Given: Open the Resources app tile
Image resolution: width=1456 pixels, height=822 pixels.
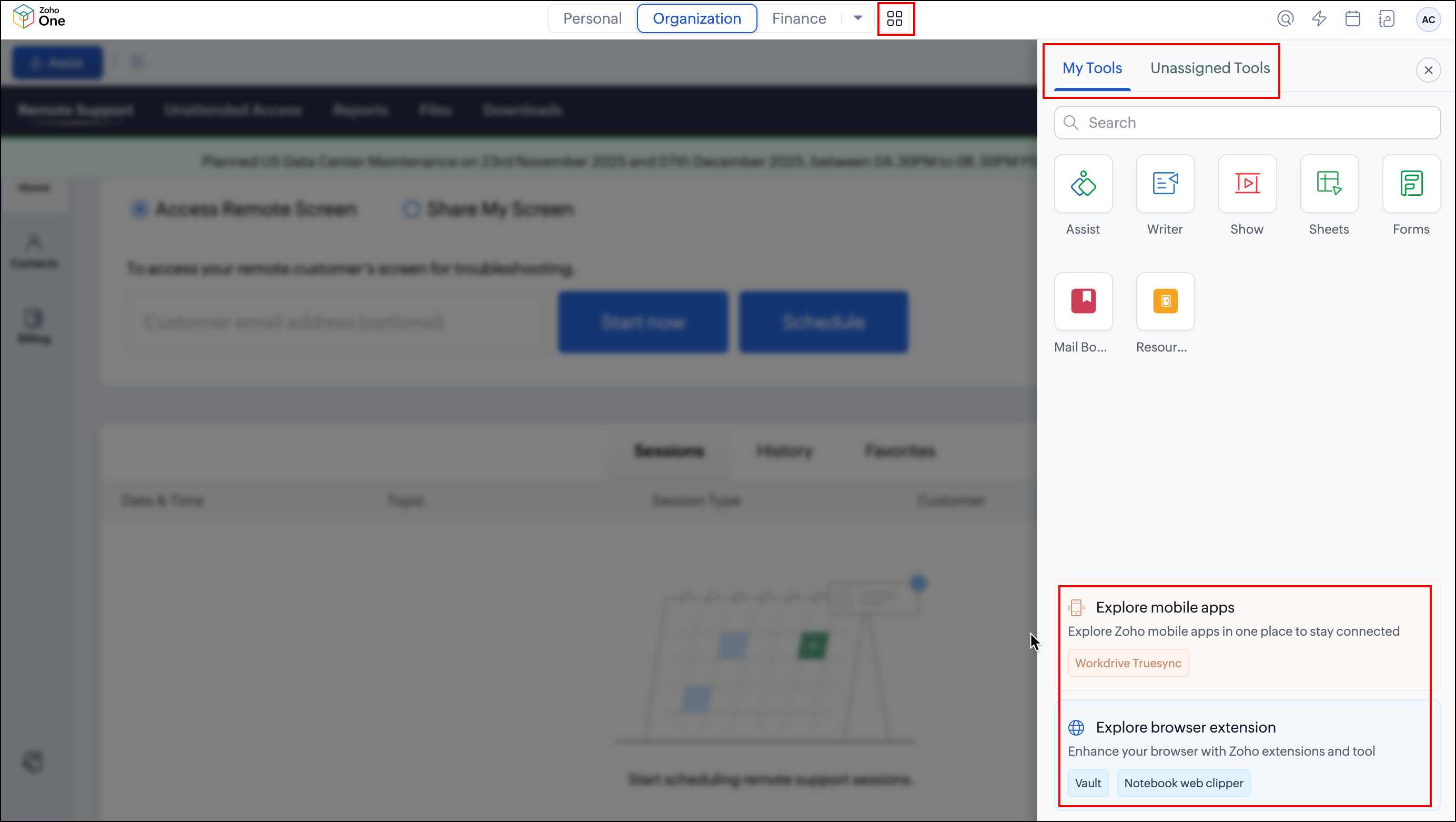Looking at the screenshot, I should (x=1165, y=302).
